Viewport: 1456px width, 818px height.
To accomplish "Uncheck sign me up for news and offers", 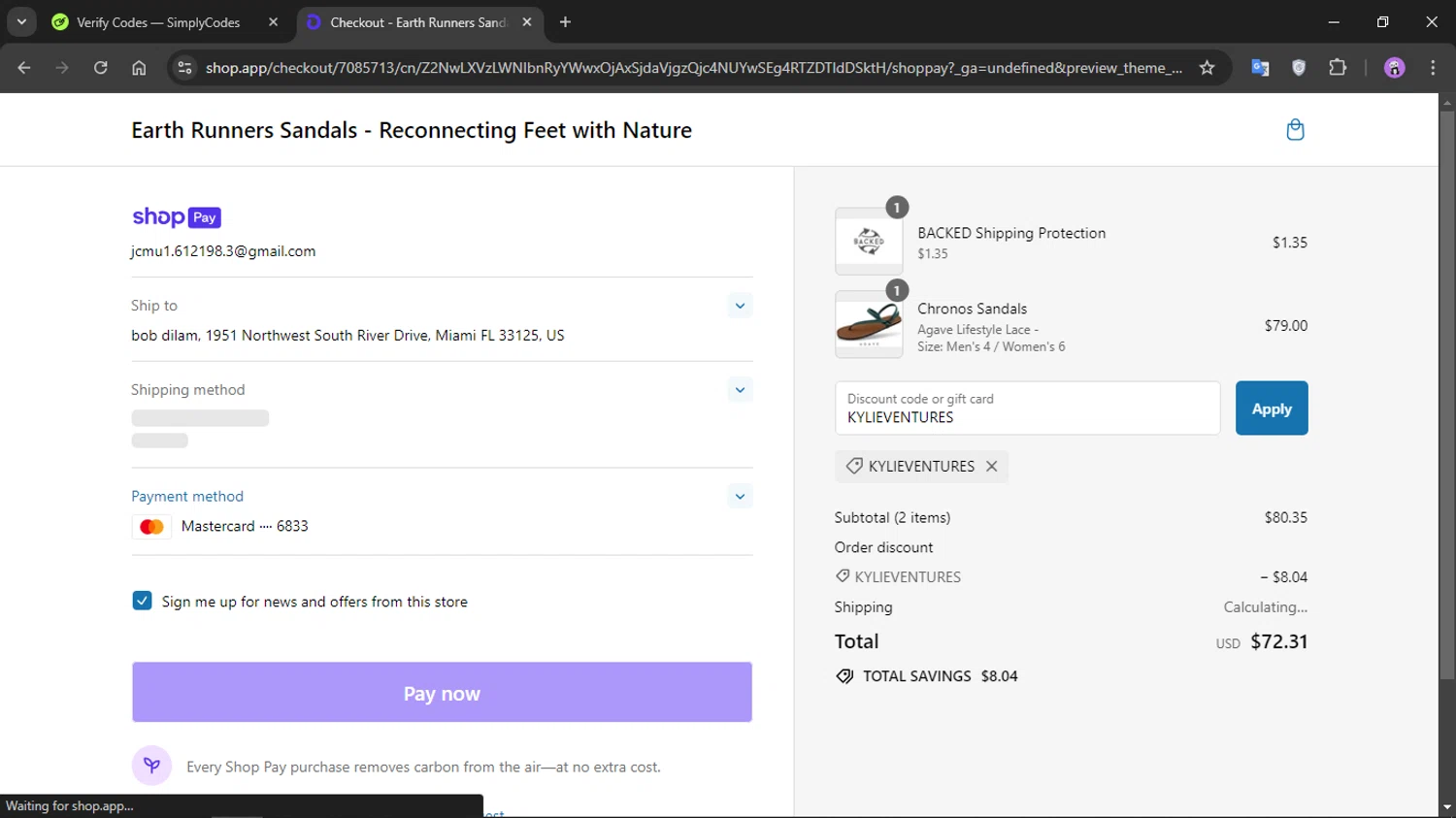I will tap(142, 601).
